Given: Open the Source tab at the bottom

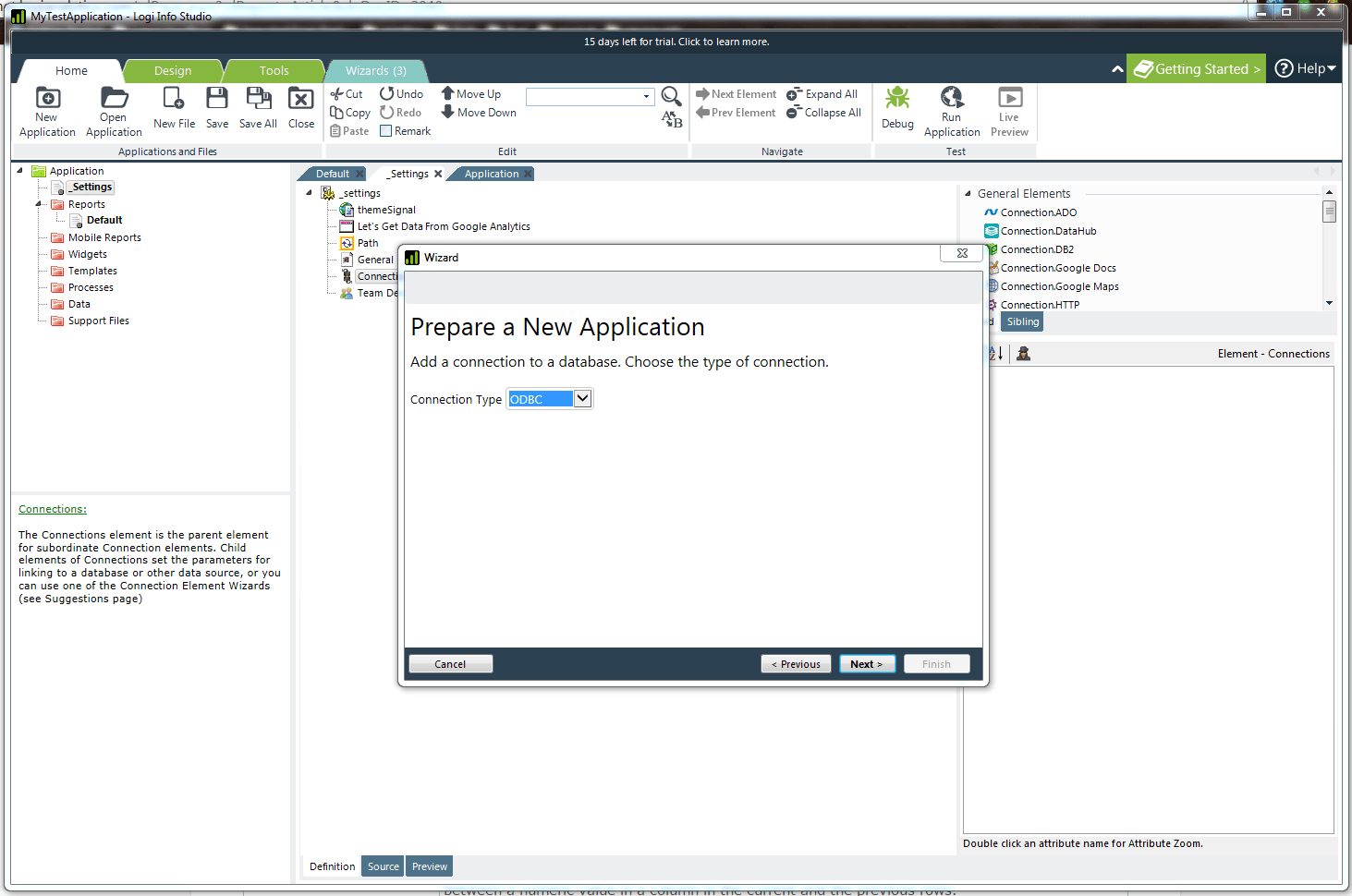Looking at the screenshot, I should coord(383,866).
